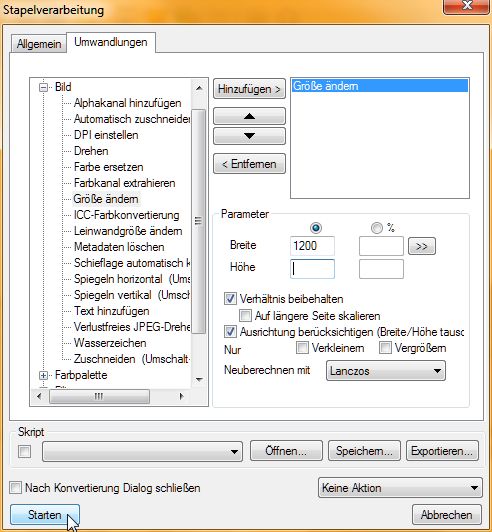The width and height of the screenshot is (492, 532).
Task: Collapse the Bild tree node
Action: coord(43,87)
